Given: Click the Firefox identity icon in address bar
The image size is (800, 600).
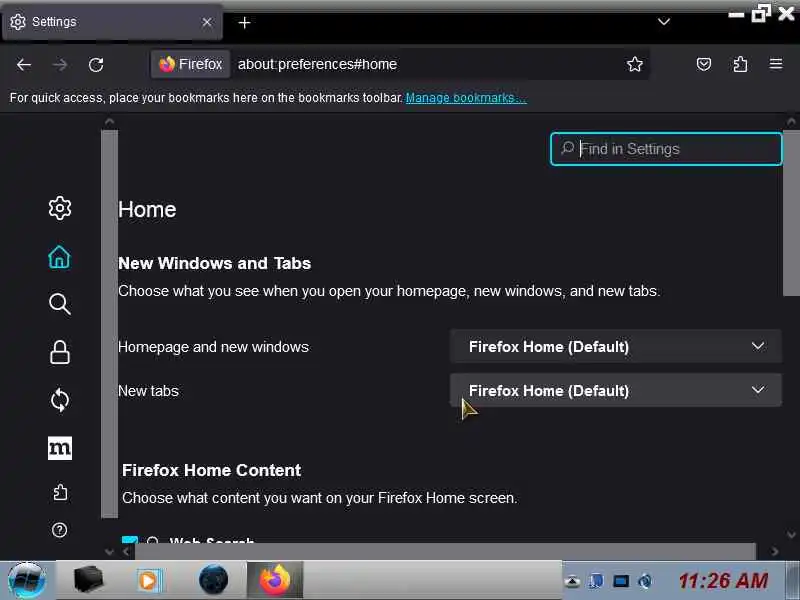Looking at the screenshot, I should click(x=190, y=64).
